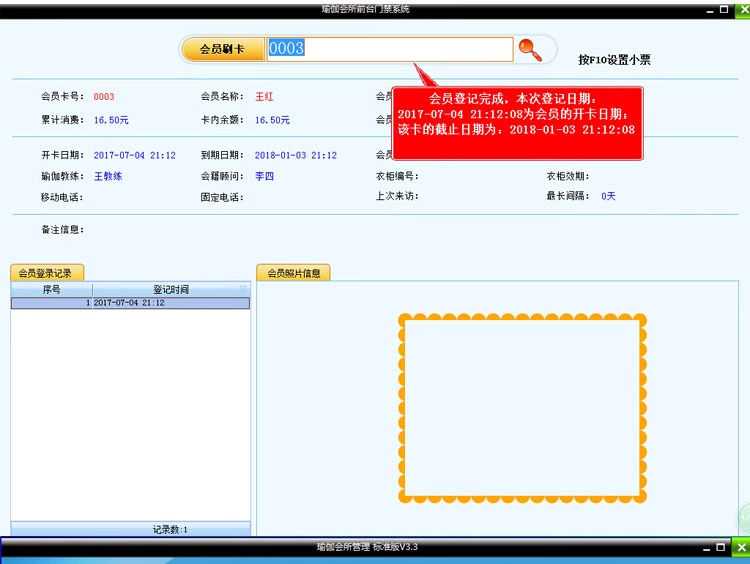Screen dimensions: 750x564
Task: Click the membership consultant 李四 value
Action: point(264,176)
